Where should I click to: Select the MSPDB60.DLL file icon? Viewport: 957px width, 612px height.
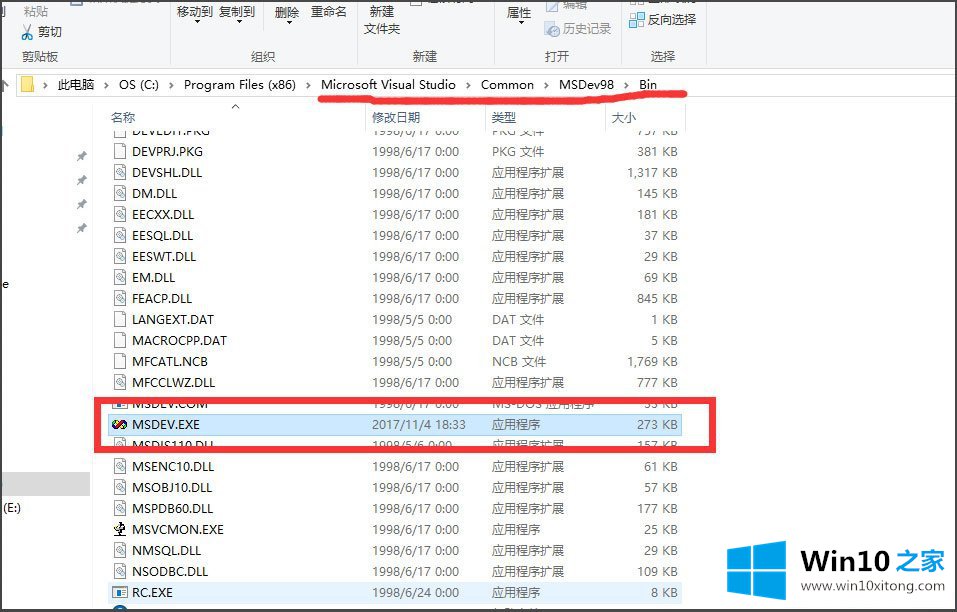(120, 508)
